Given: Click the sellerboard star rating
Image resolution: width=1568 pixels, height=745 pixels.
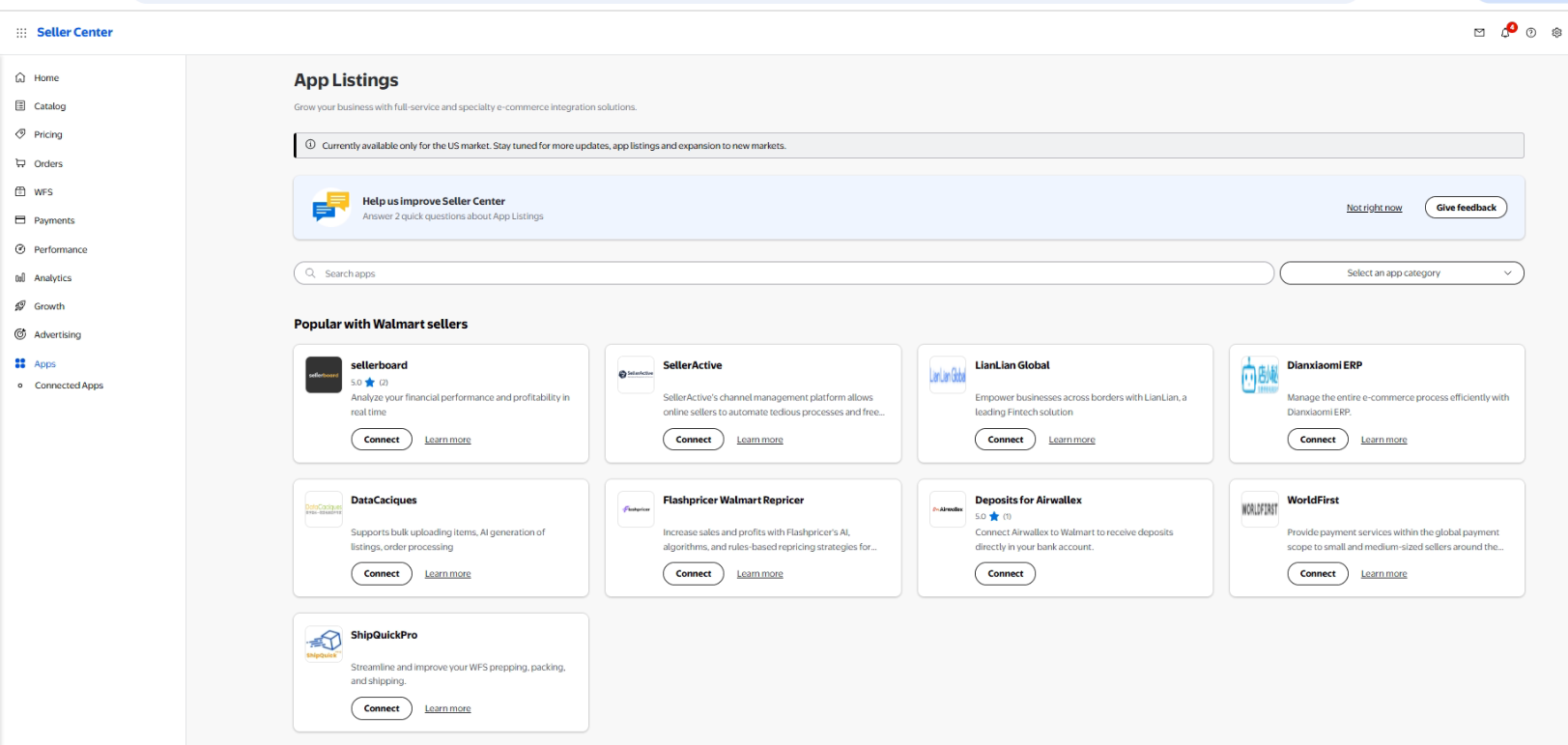Looking at the screenshot, I should click(x=369, y=383).
